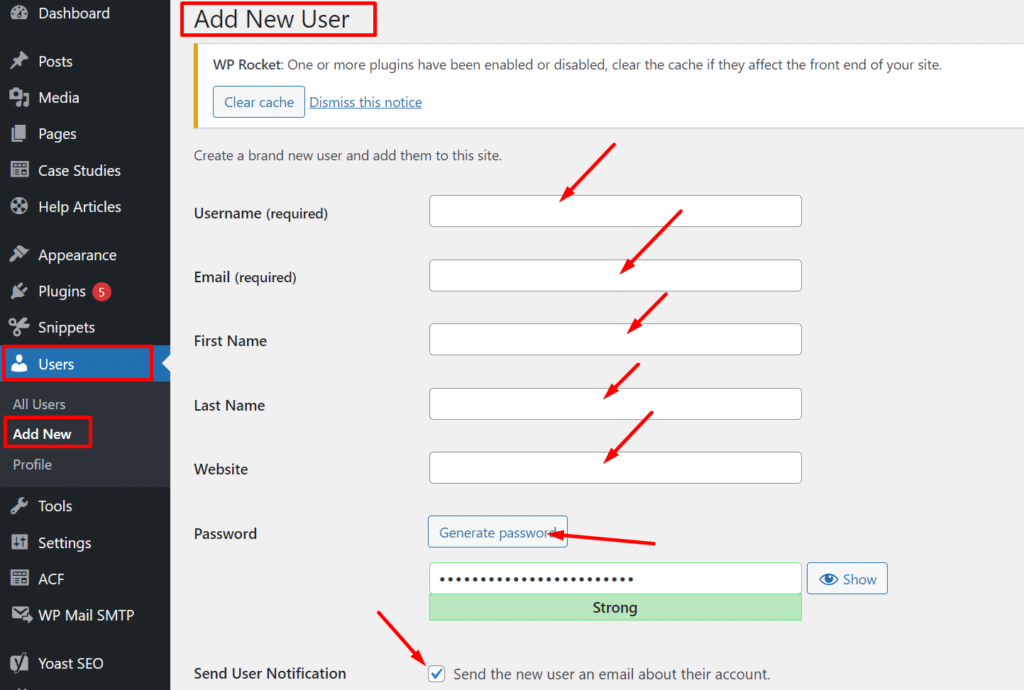Uncheck the Send User Notification checkbox
This screenshot has height=690, width=1024.
[x=436, y=673]
